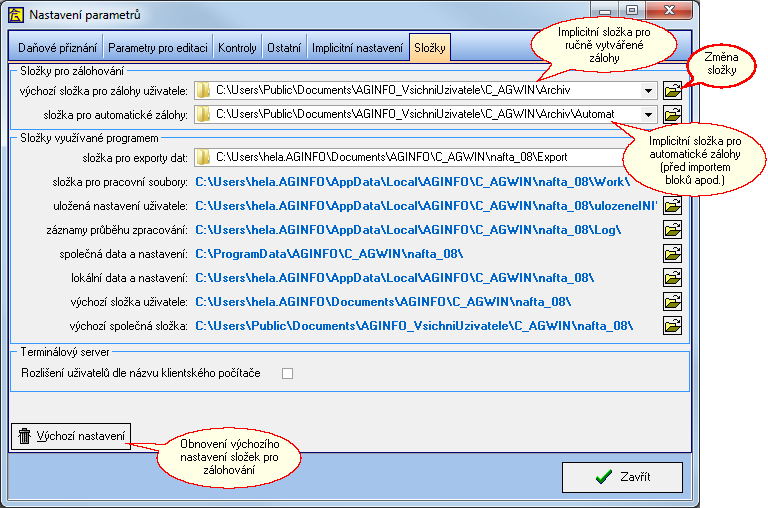This screenshot has width=768, height=508.
Task: Click the Archiv path field for user backups
Action: click(x=425, y=91)
